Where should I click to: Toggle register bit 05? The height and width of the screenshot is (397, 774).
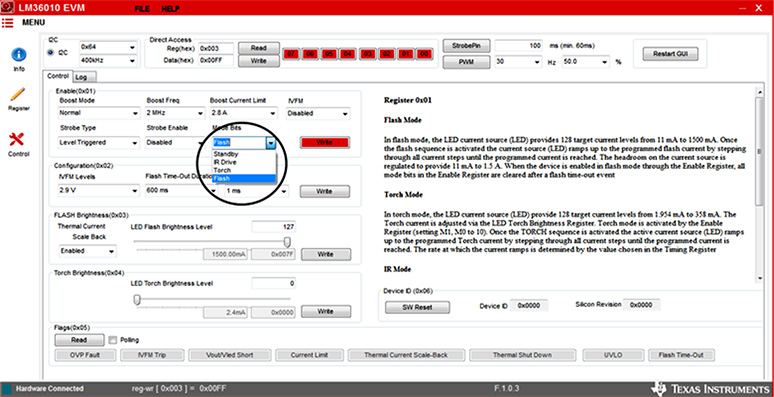pos(329,54)
